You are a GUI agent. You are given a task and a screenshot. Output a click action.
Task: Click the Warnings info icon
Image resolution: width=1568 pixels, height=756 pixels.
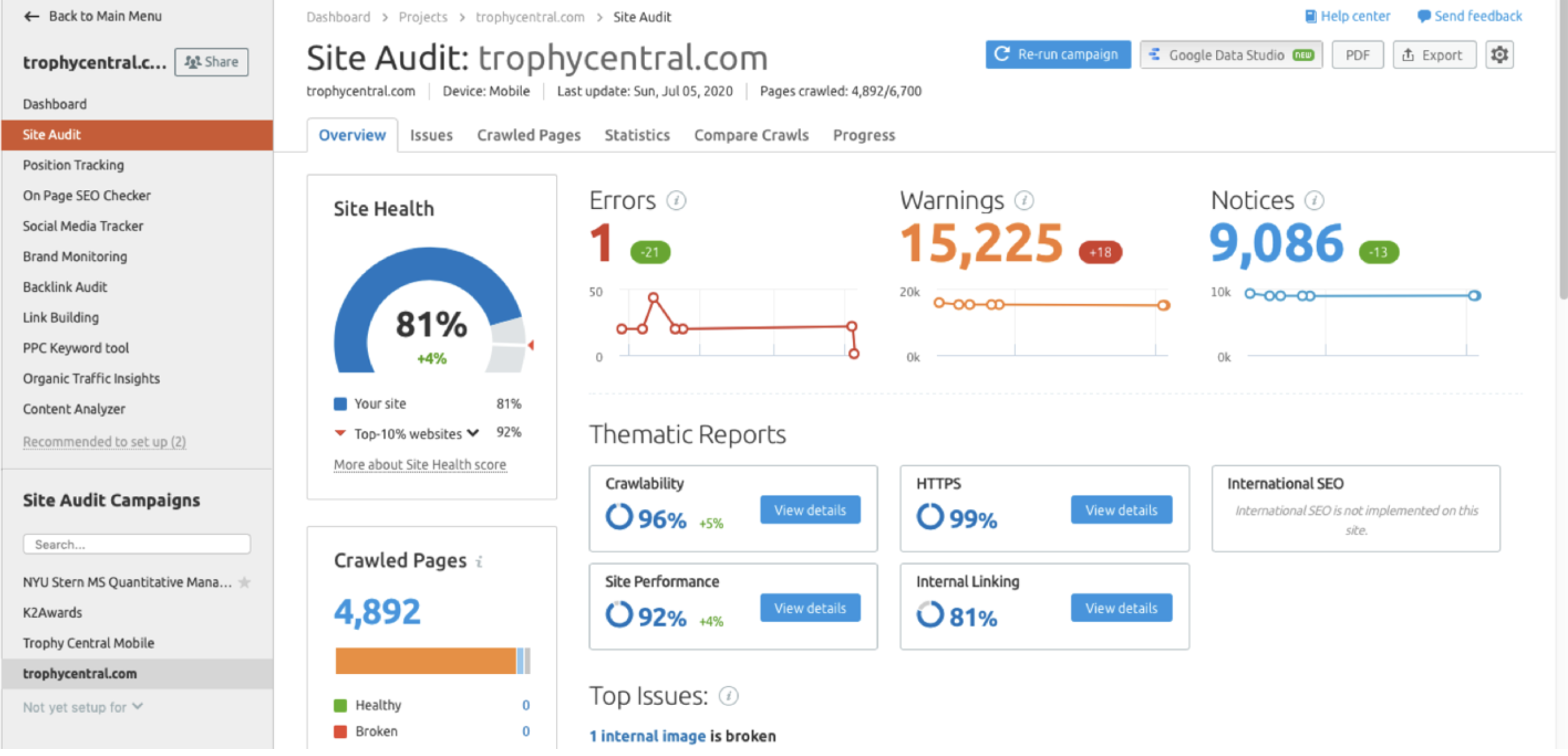(1024, 200)
